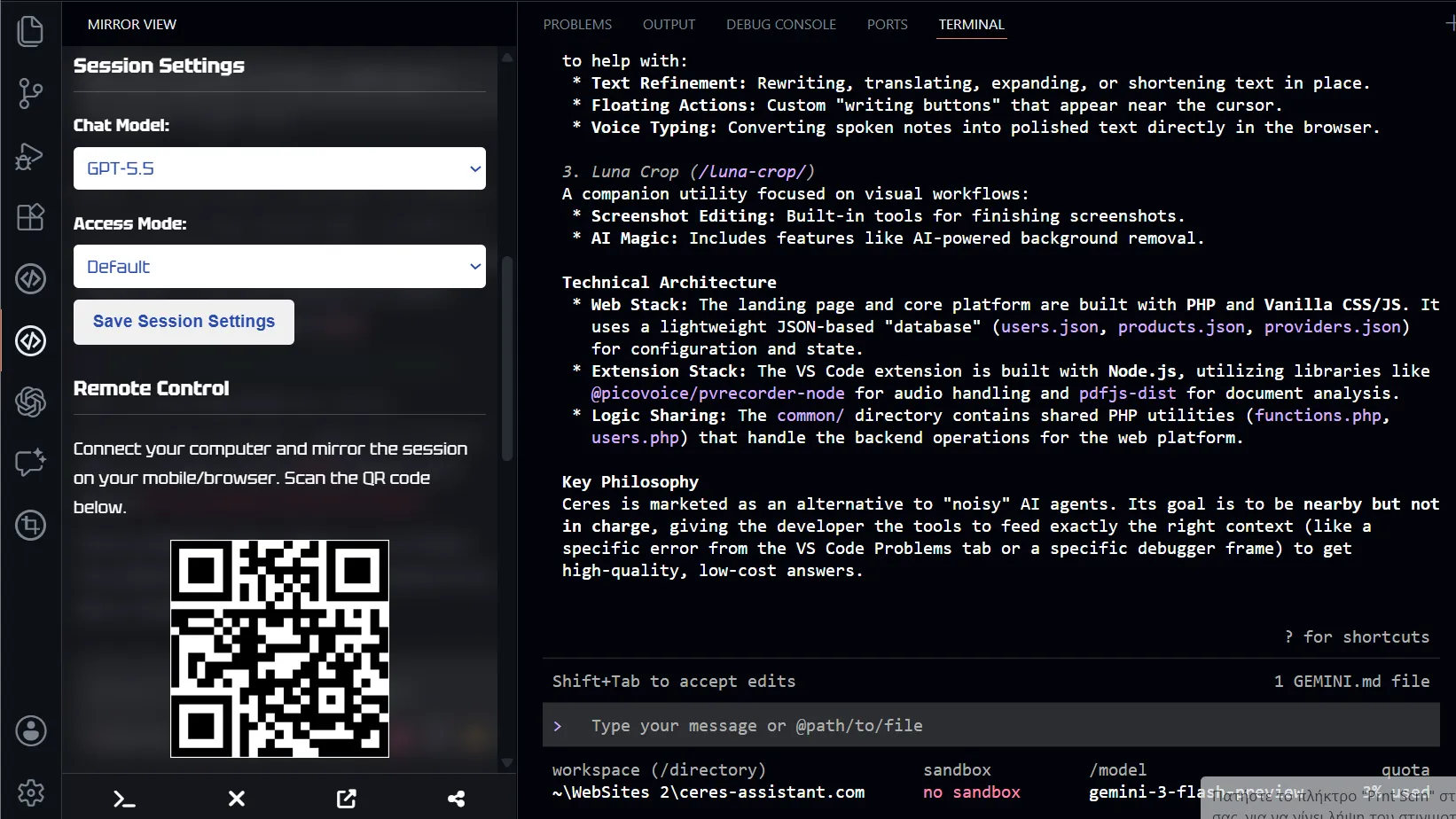The image size is (1456, 819).
Task: Click the X icon in bottom toolbar
Action: 237,799
